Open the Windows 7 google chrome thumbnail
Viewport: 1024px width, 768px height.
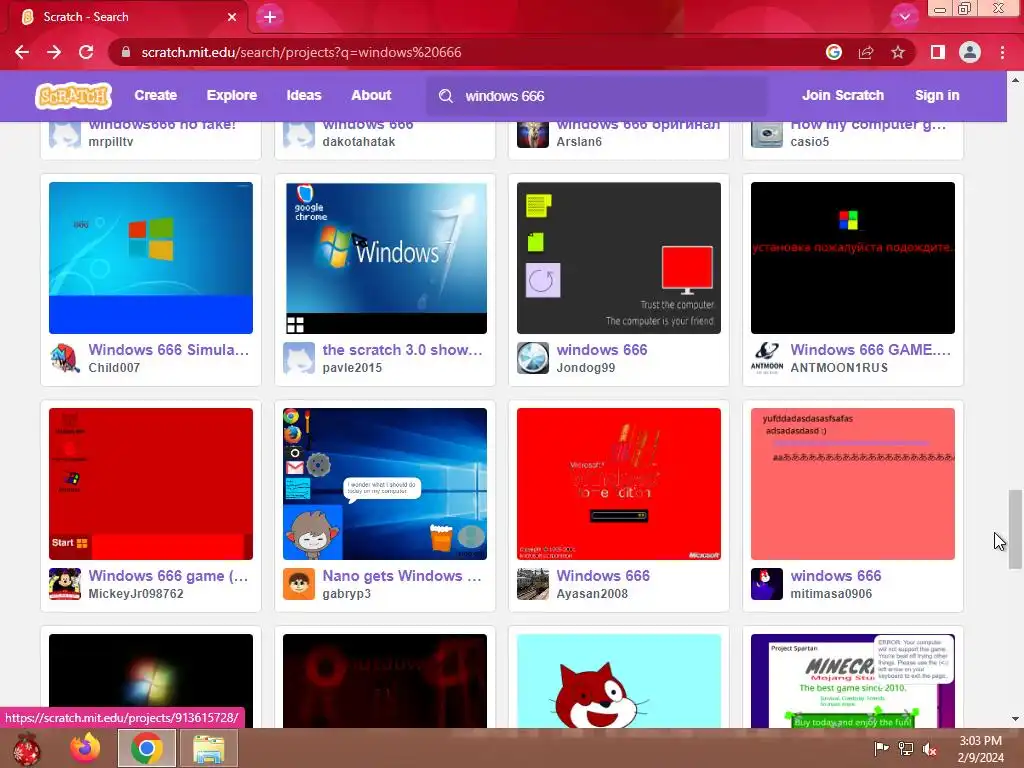click(385, 258)
